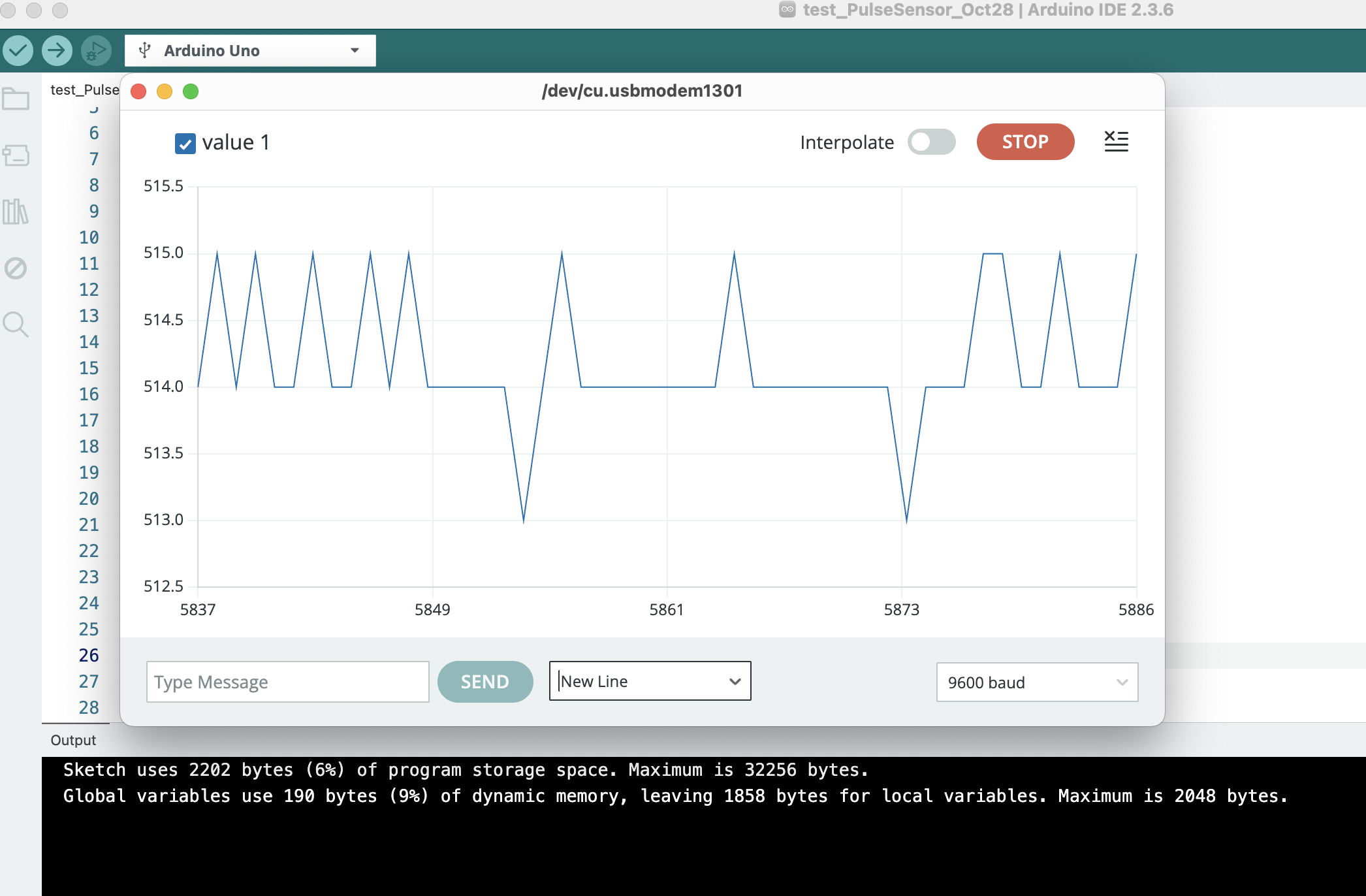Open the Library Manager sidebar icon
This screenshot has height=896, width=1366.
click(16, 212)
